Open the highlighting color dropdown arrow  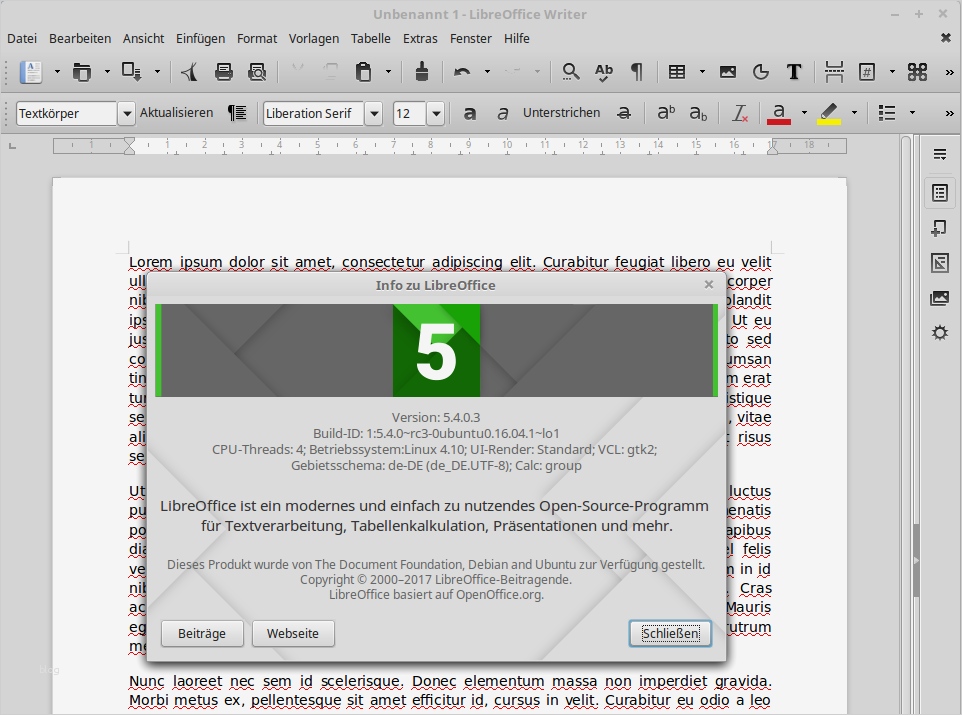pos(855,113)
